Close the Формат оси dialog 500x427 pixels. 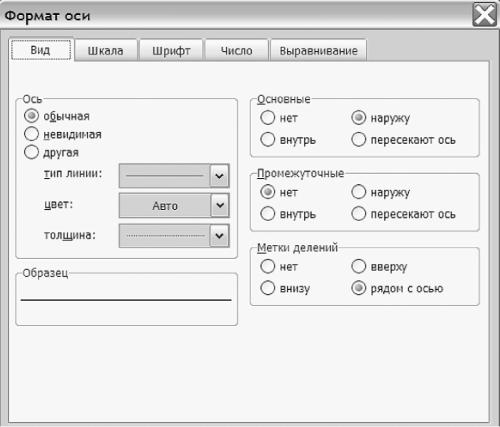tap(484, 15)
